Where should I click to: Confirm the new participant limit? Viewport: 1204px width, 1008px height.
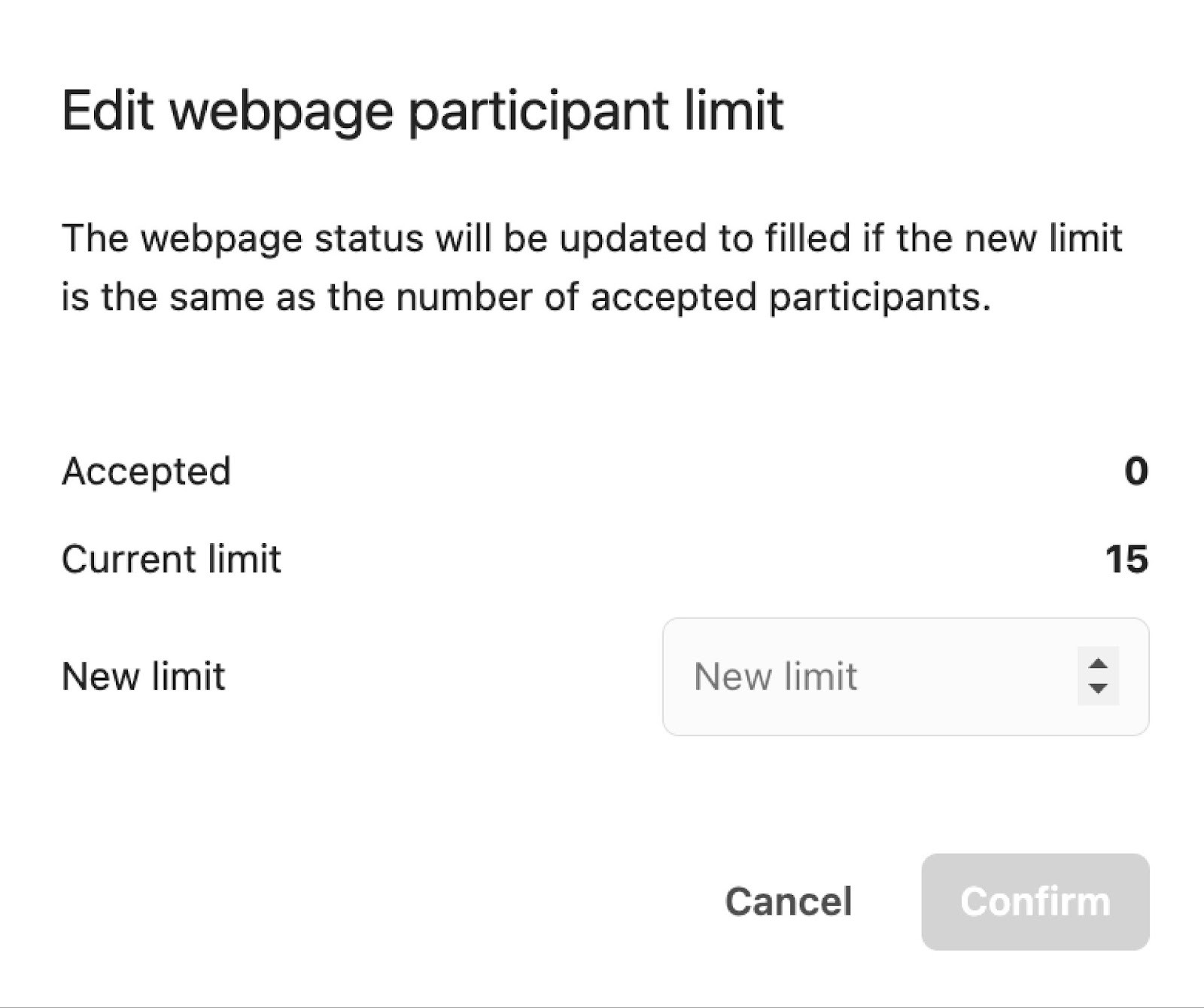pyautogui.click(x=1035, y=901)
